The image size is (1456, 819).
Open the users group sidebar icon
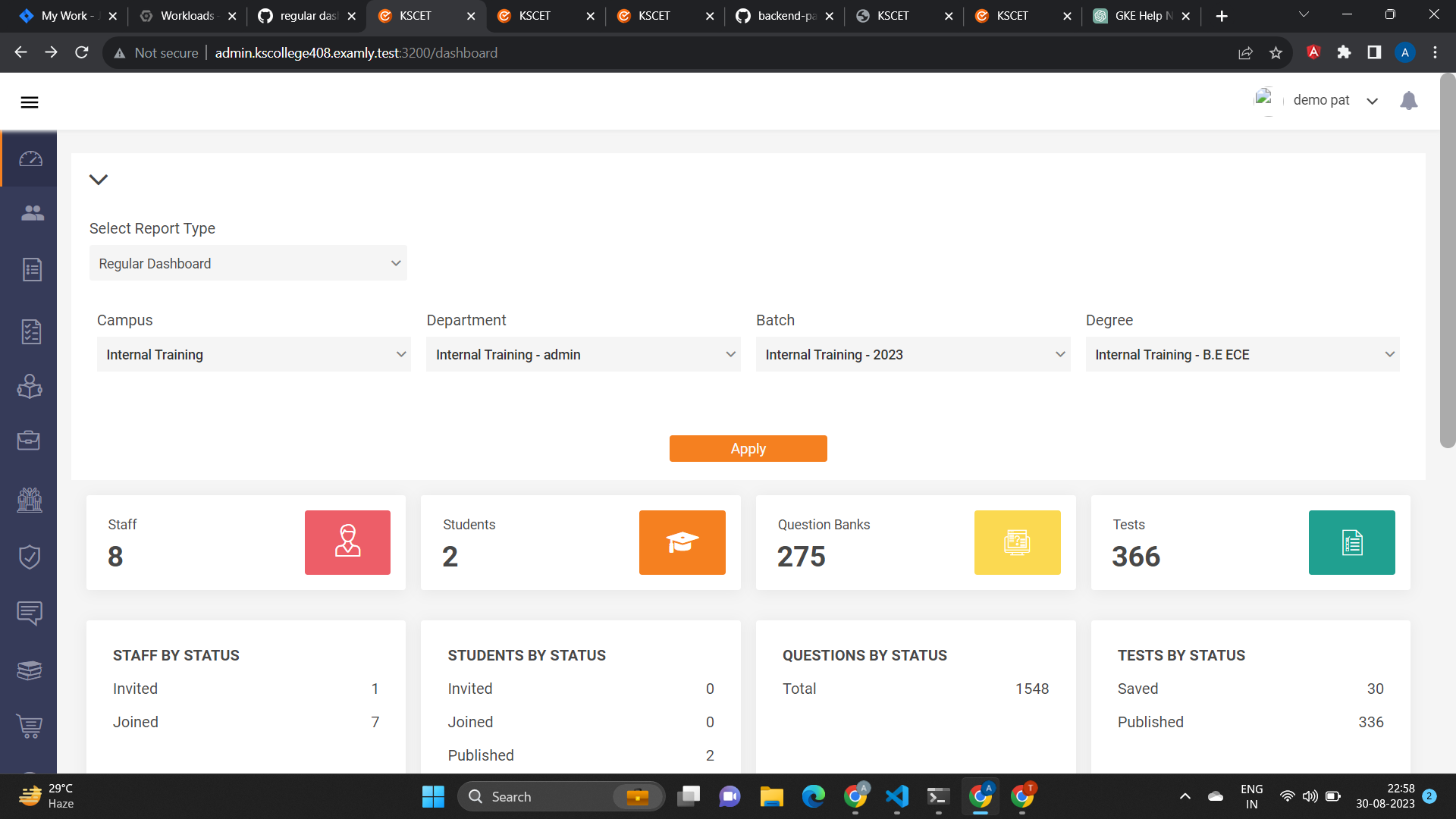[x=32, y=213]
